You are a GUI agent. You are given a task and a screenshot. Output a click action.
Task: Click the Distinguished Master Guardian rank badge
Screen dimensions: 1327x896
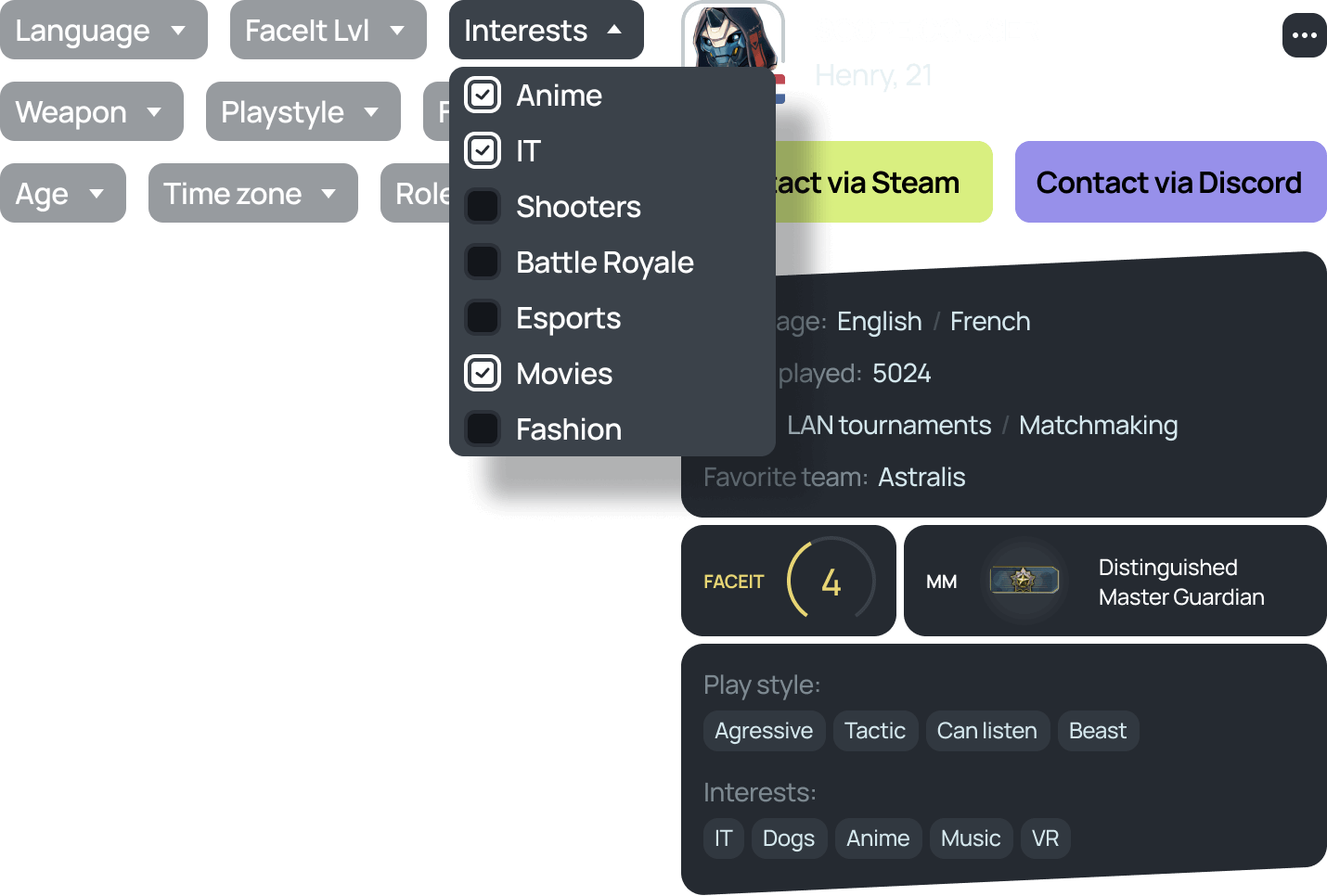1024,581
